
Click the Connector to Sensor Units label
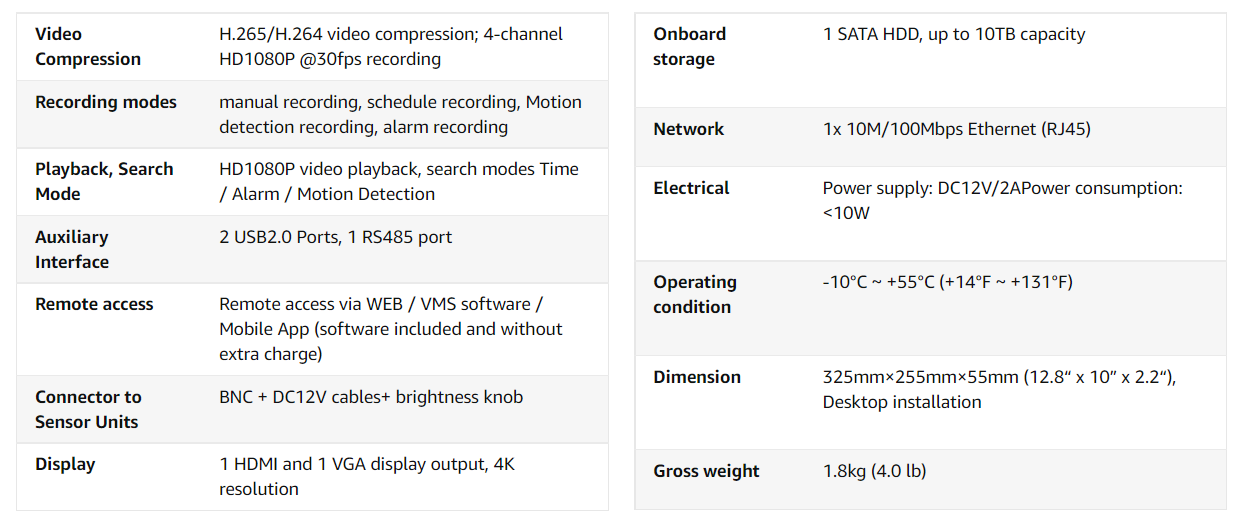tap(88, 409)
